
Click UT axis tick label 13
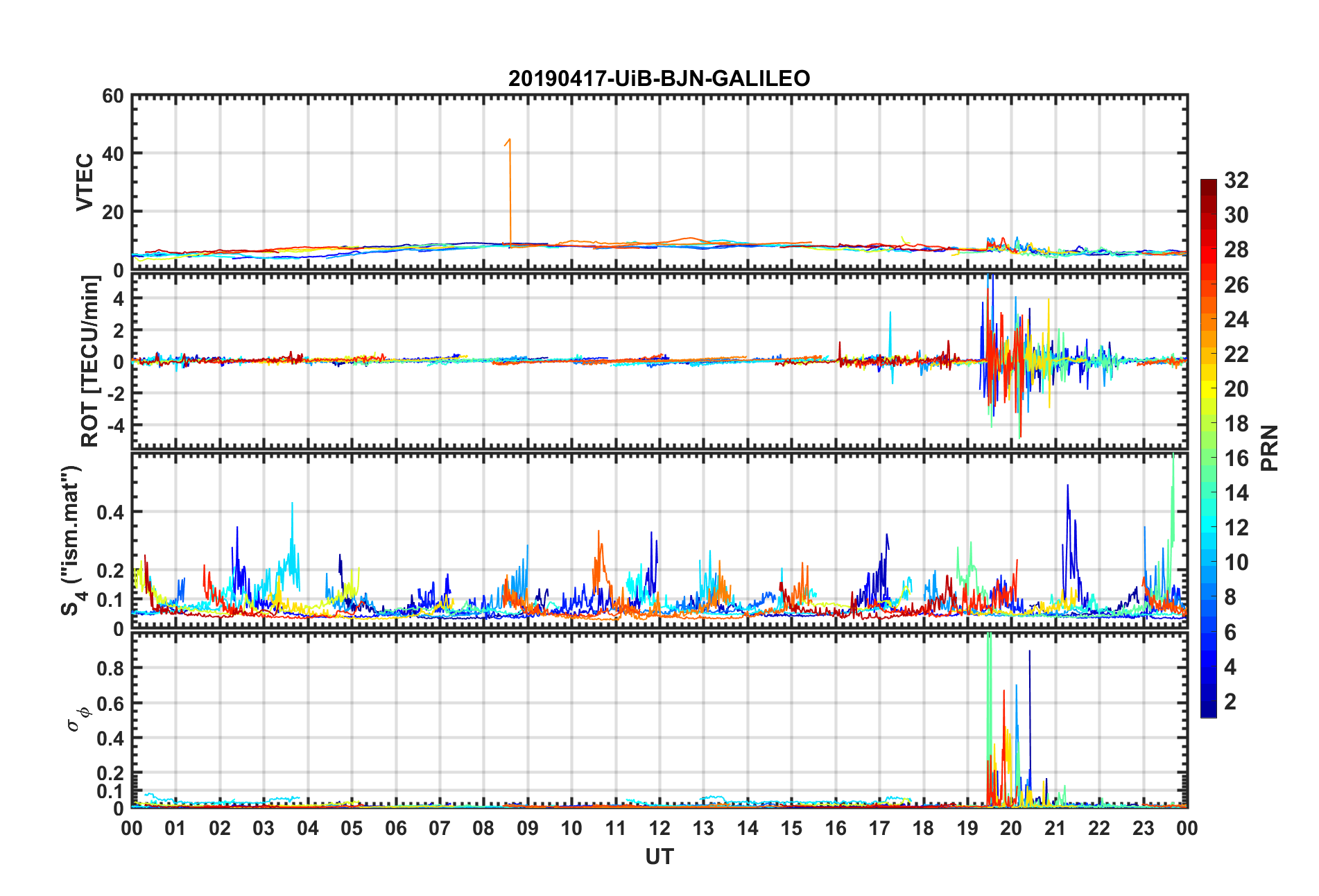click(703, 828)
